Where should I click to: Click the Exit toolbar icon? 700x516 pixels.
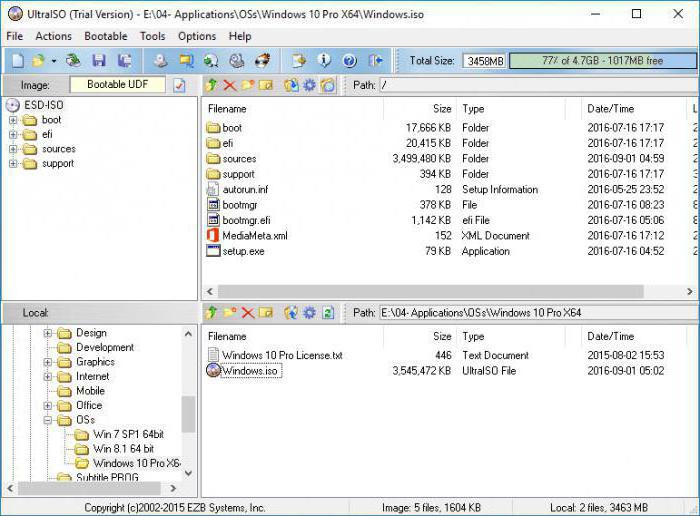(x=375, y=61)
